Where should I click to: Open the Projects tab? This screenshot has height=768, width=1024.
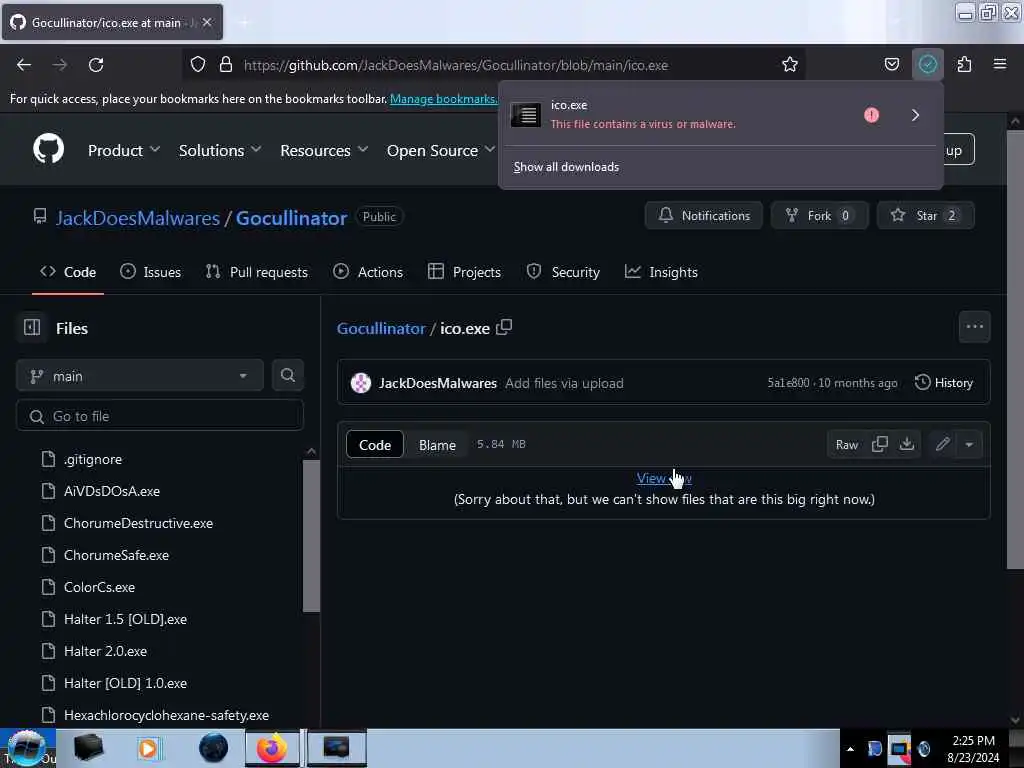coord(464,272)
